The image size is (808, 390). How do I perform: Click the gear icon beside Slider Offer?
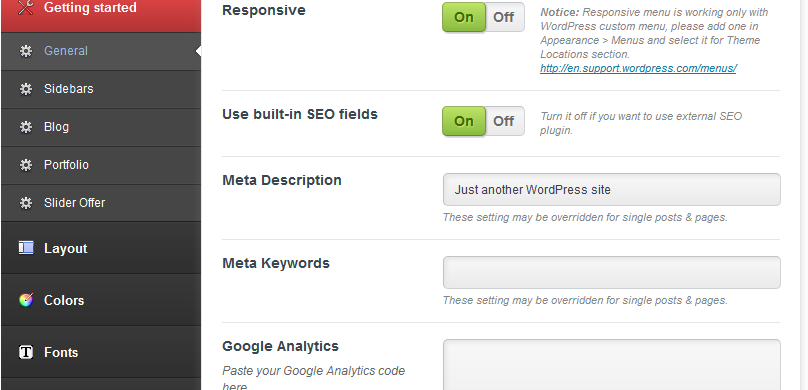[x=26, y=203]
